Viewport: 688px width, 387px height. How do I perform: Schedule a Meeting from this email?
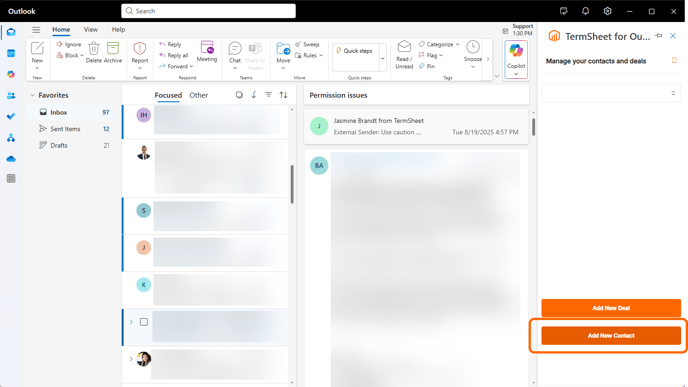click(x=207, y=52)
